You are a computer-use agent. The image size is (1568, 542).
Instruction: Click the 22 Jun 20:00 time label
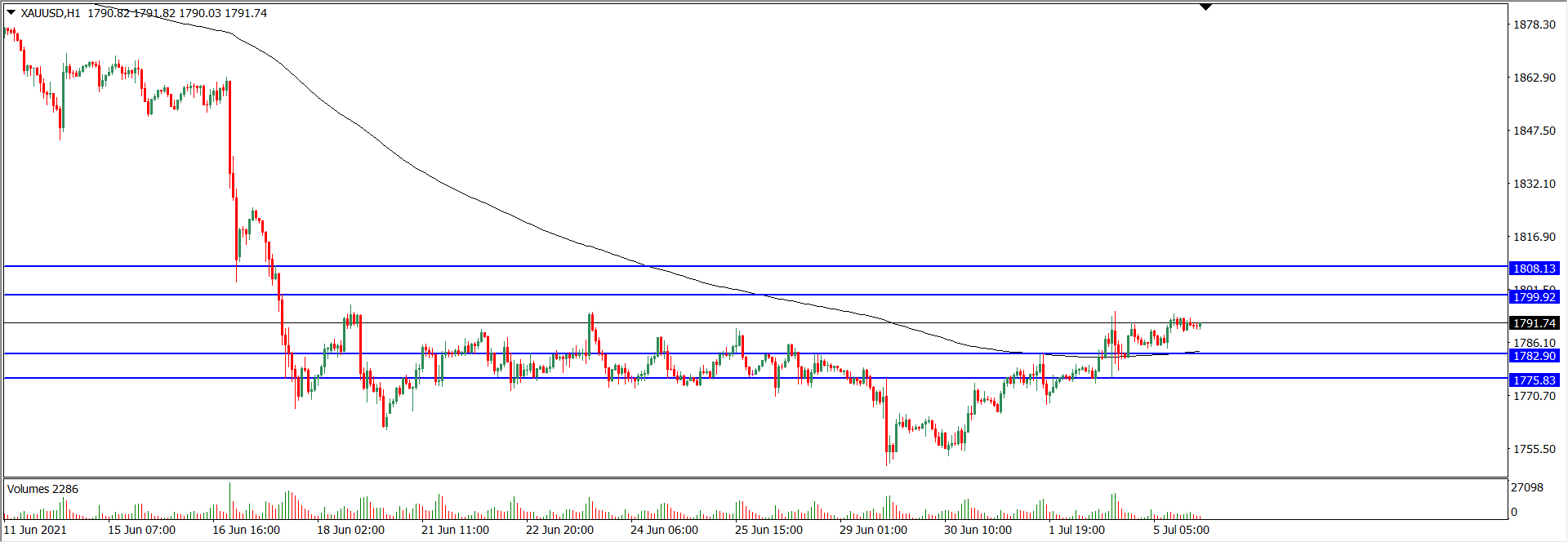coord(560,530)
